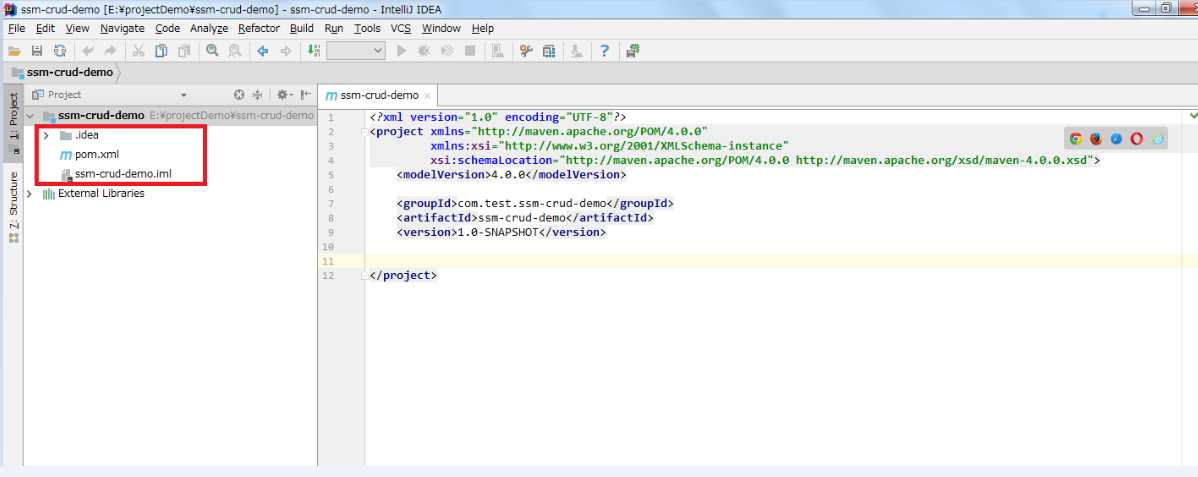
Task: Open the run configuration dropdown
Action: click(356, 51)
